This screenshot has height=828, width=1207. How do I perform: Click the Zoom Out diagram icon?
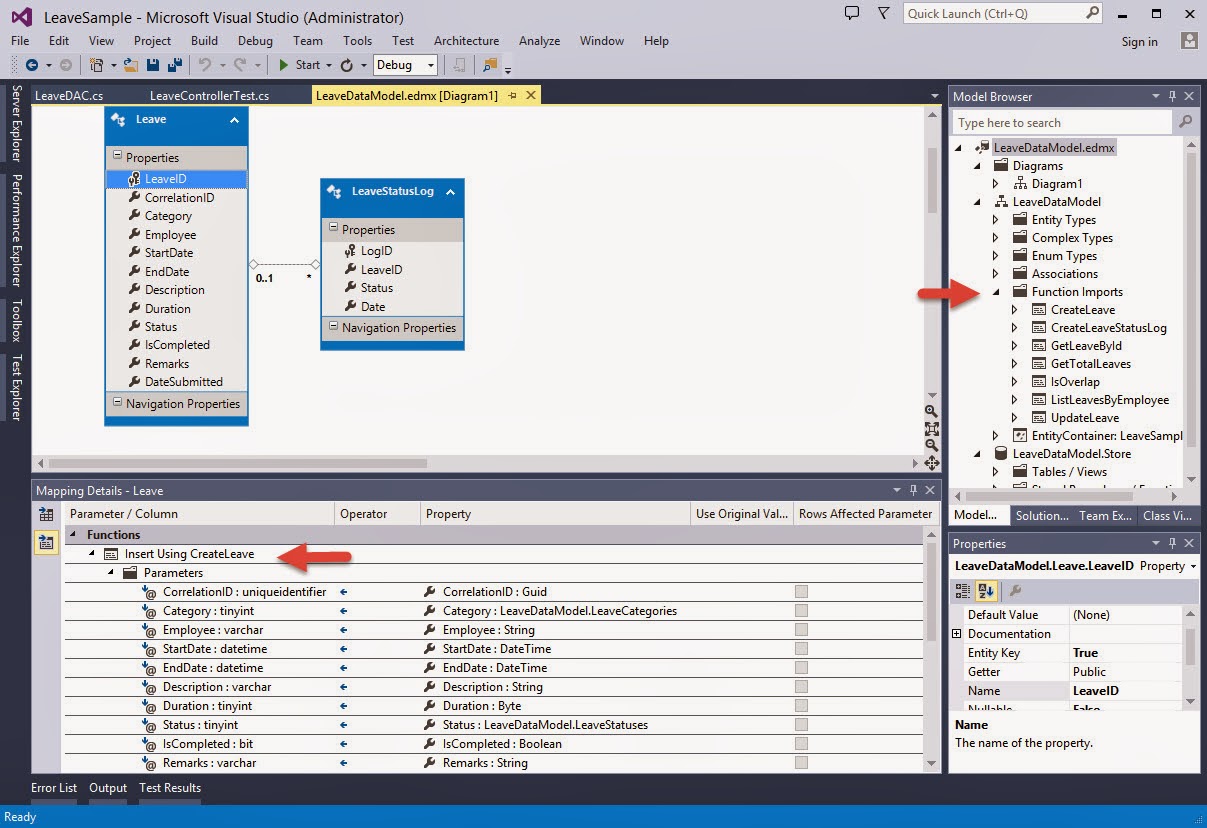click(x=931, y=445)
